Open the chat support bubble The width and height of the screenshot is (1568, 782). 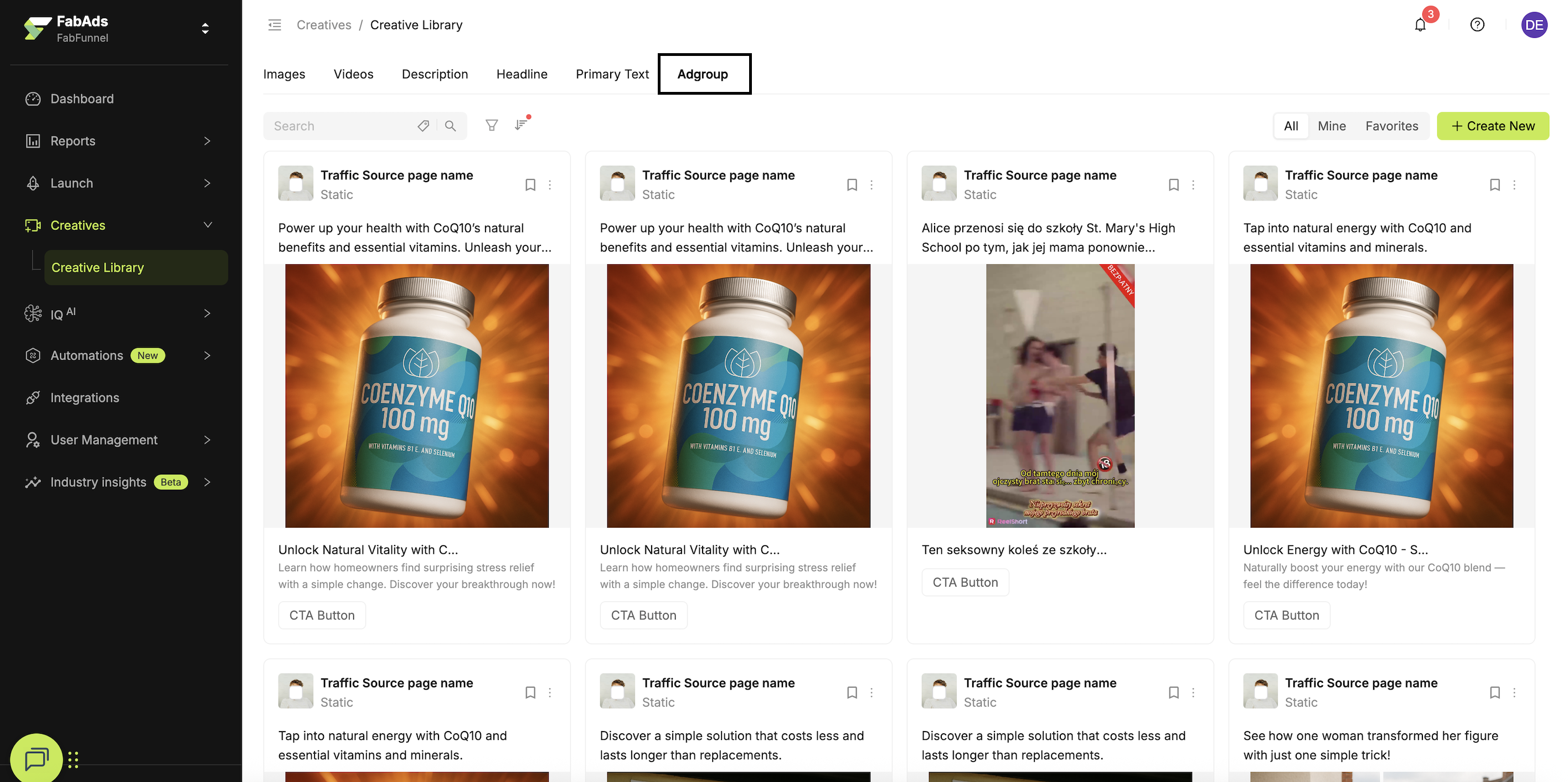tap(37, 758)
